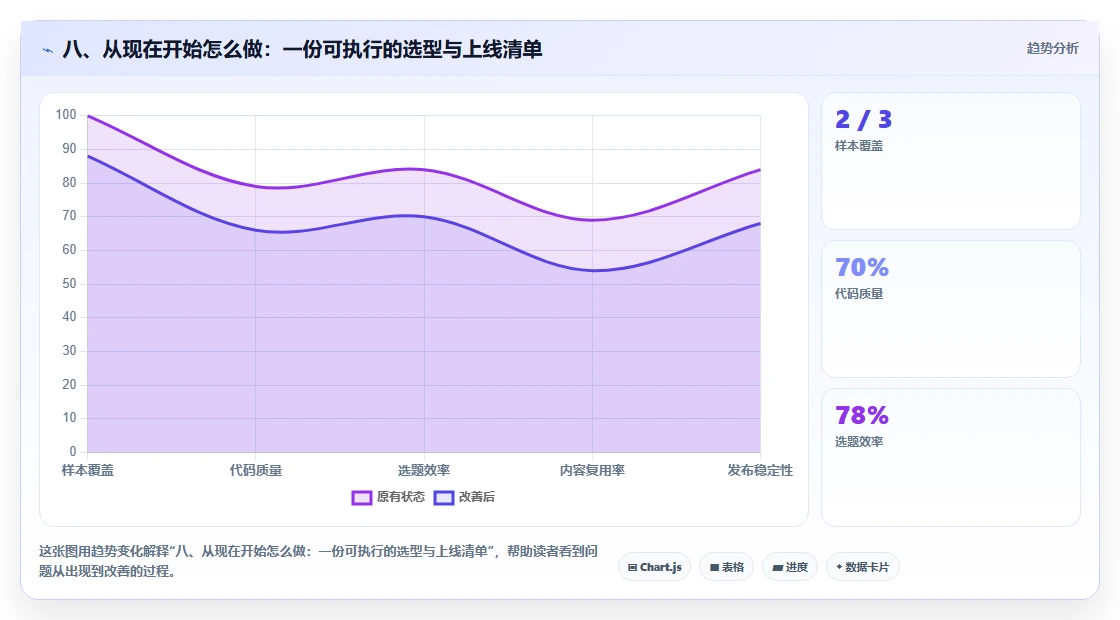Toggle the 改善后 legend swatch

point(444,498)
